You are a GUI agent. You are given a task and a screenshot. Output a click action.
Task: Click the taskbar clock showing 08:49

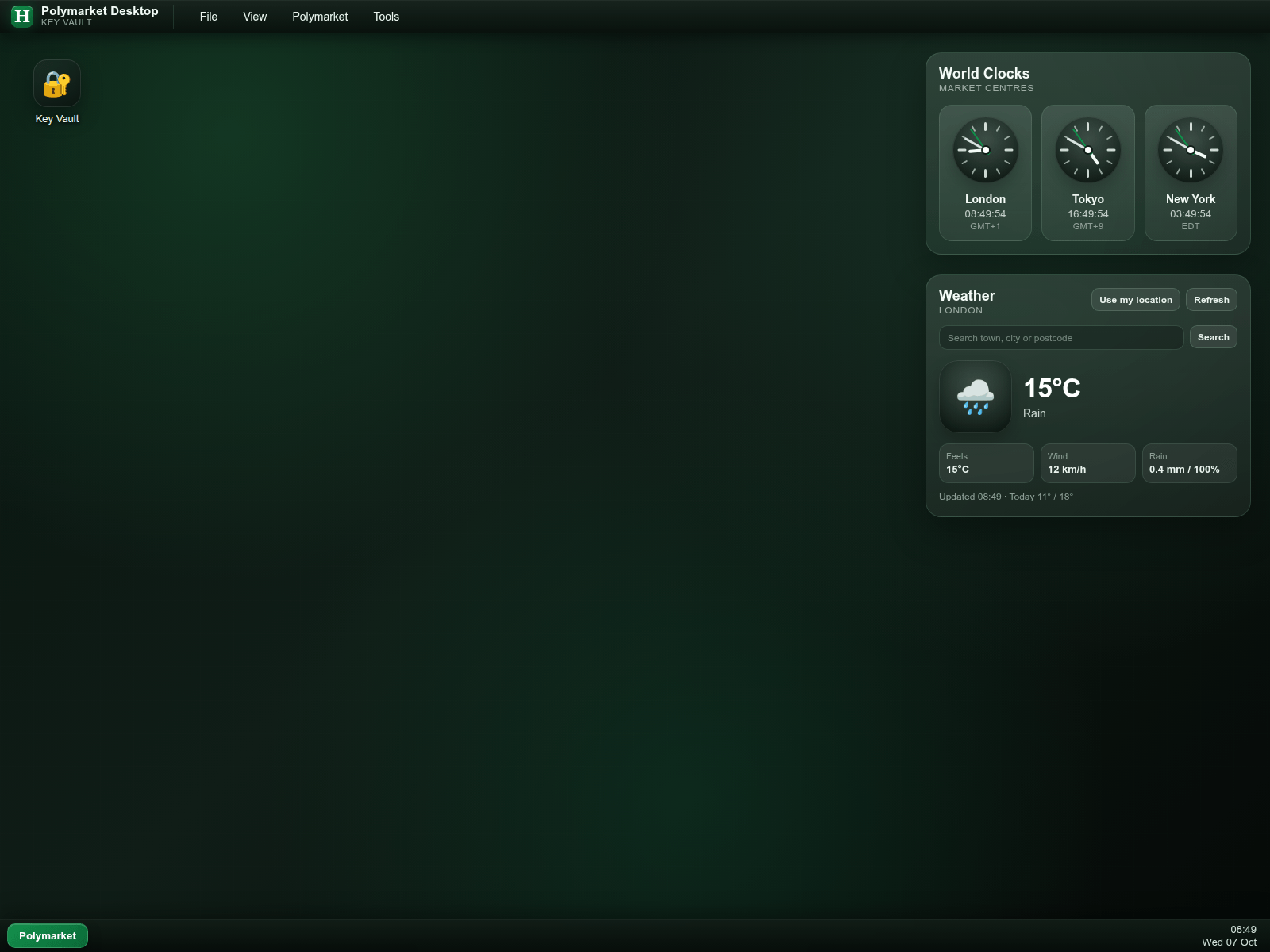coord(1243,930)
